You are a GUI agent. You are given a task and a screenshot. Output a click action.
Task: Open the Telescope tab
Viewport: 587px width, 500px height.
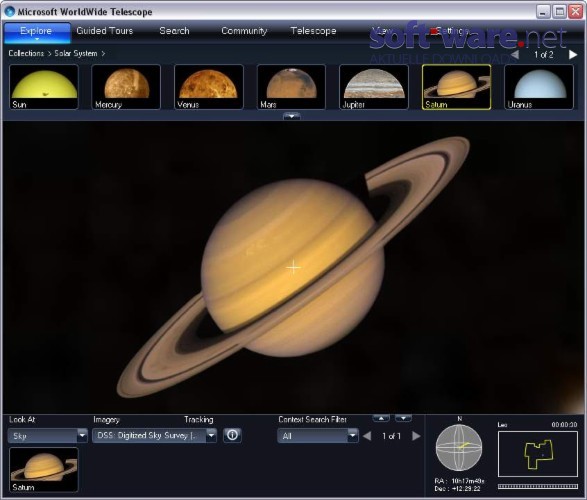point(313,31)
